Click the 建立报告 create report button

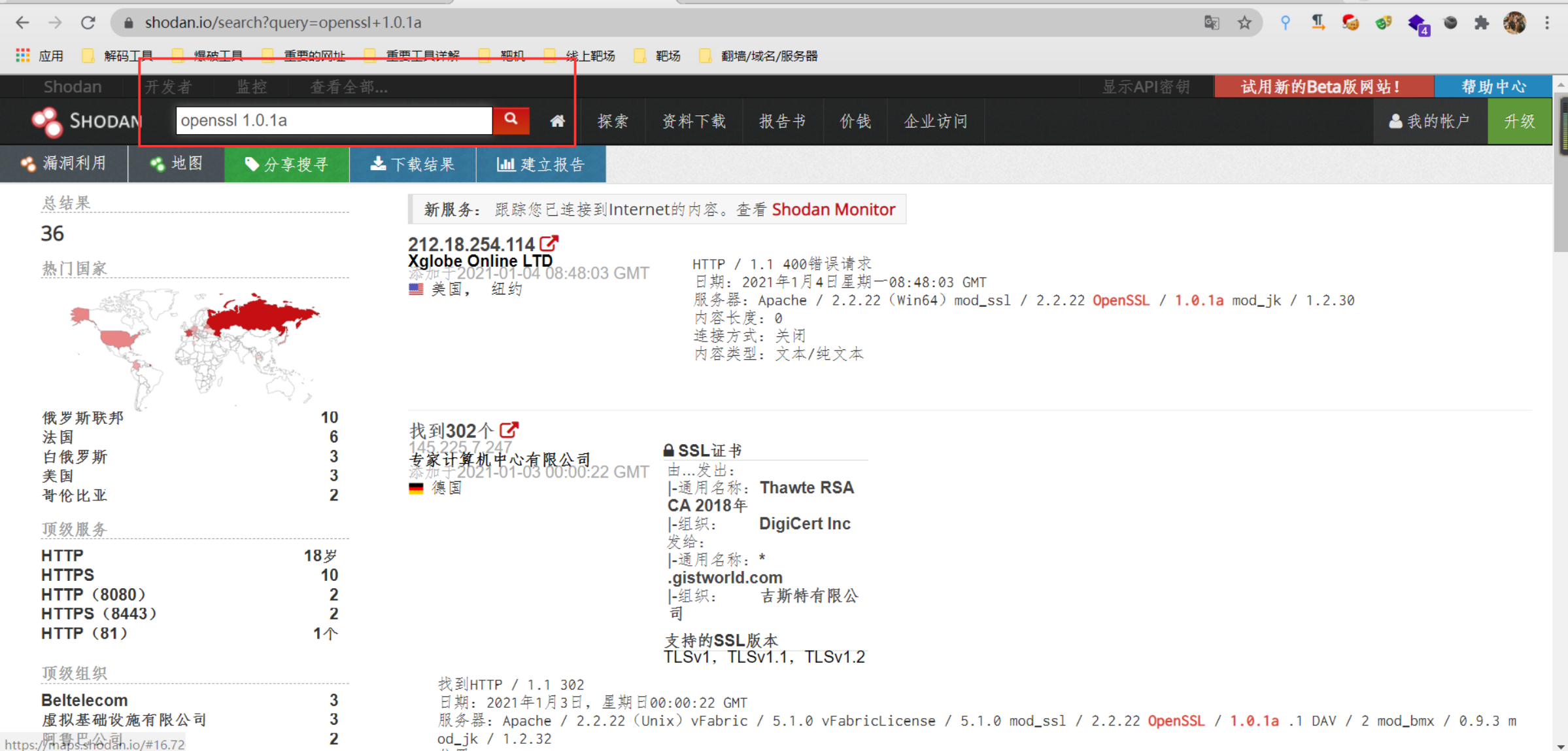(x=541, y=164)
